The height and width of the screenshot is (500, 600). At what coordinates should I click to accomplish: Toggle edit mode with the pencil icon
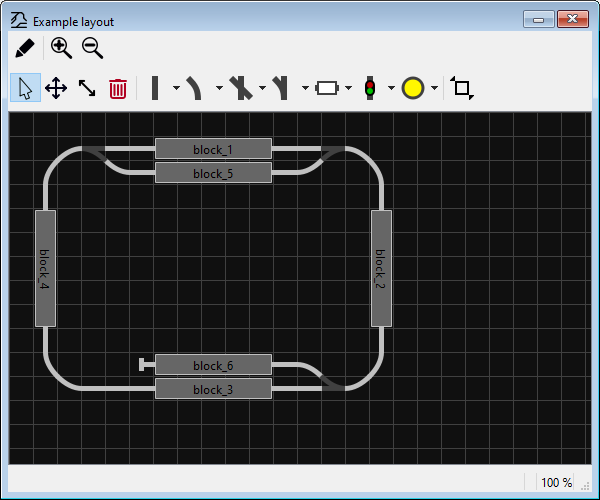click(x=25, y=48)
